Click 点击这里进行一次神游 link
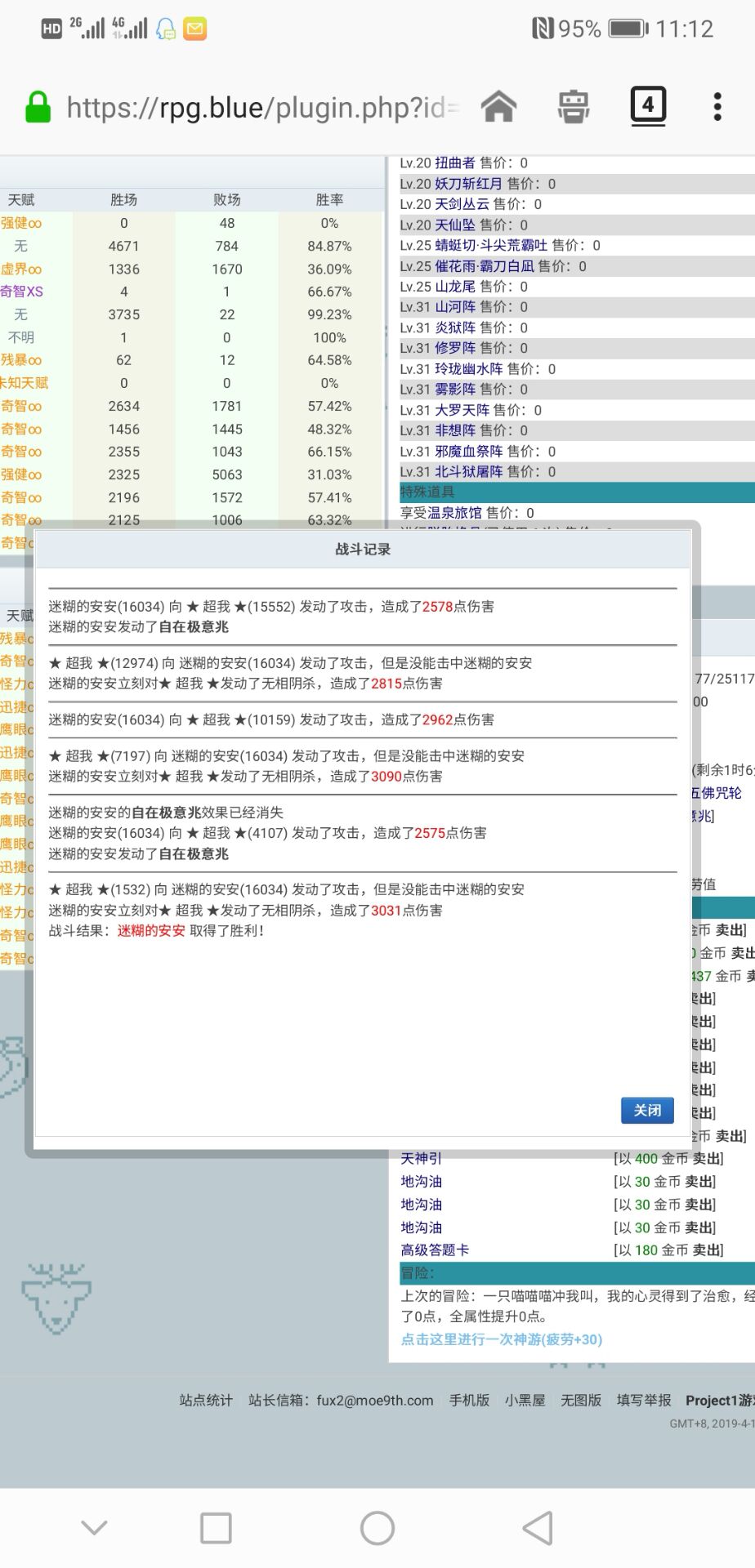The image size is (755, 1568). [501, 1339]
